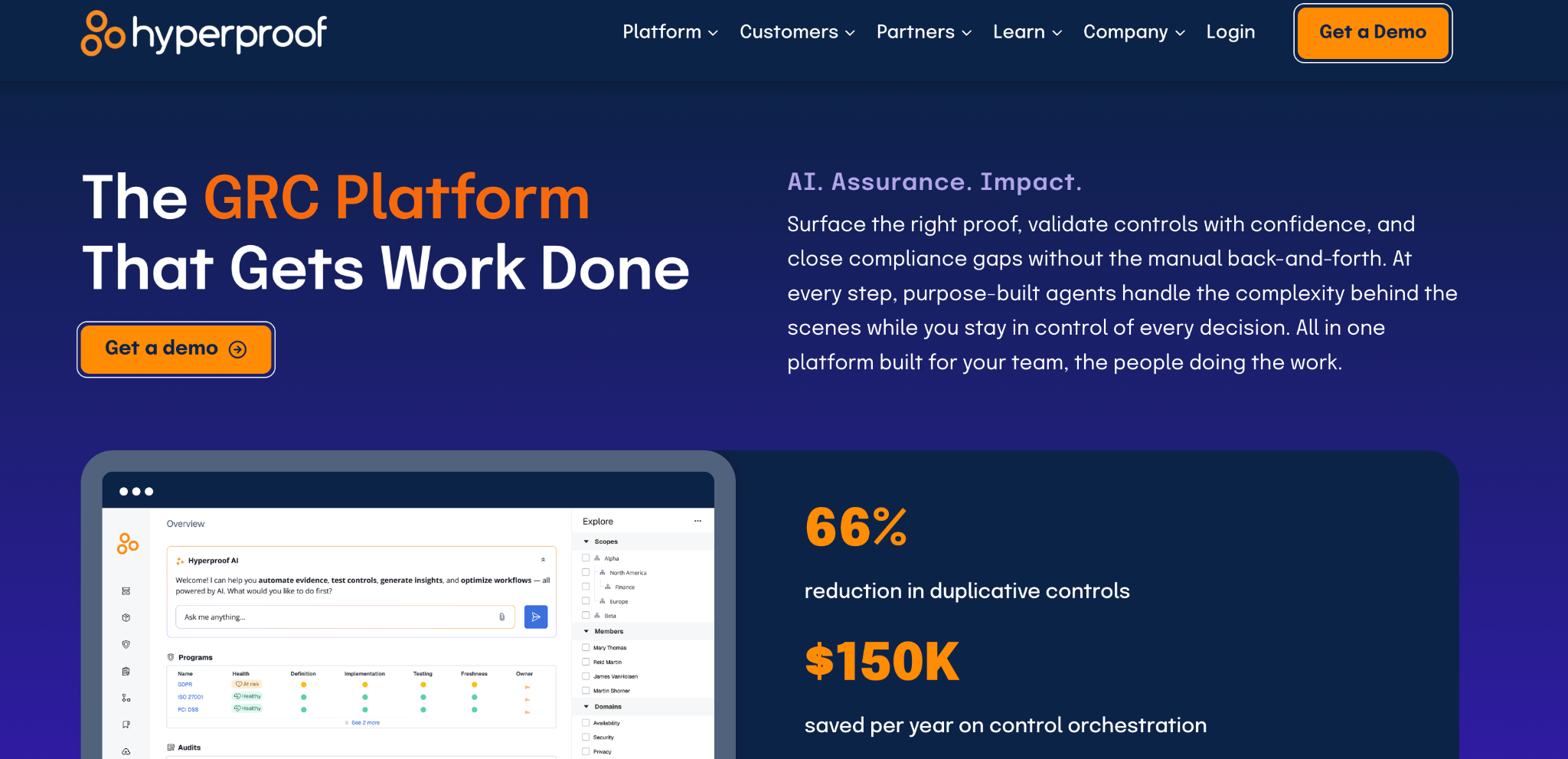Expand the Partners navigation menu
This screenshot has height=759, width=1568.
[x=924, y=32]
